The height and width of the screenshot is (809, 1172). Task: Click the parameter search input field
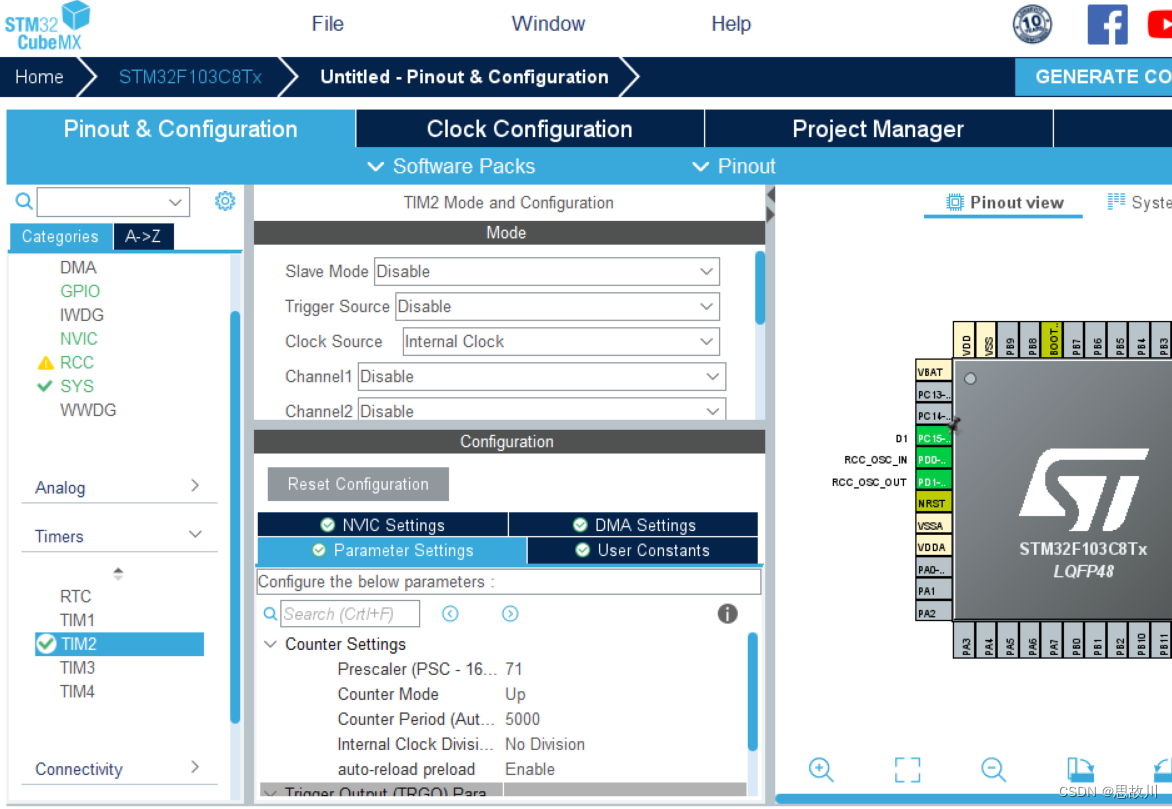[x=350, y=614]
